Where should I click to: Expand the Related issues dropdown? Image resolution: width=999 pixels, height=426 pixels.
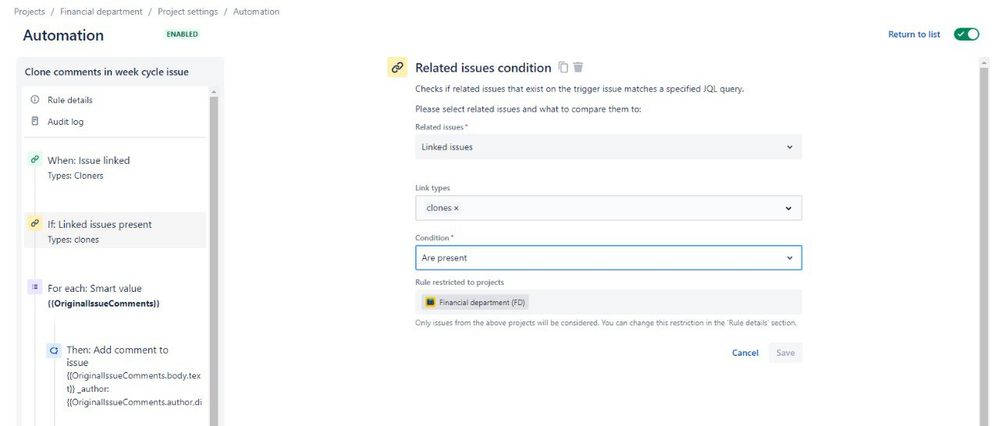[608, 147]
